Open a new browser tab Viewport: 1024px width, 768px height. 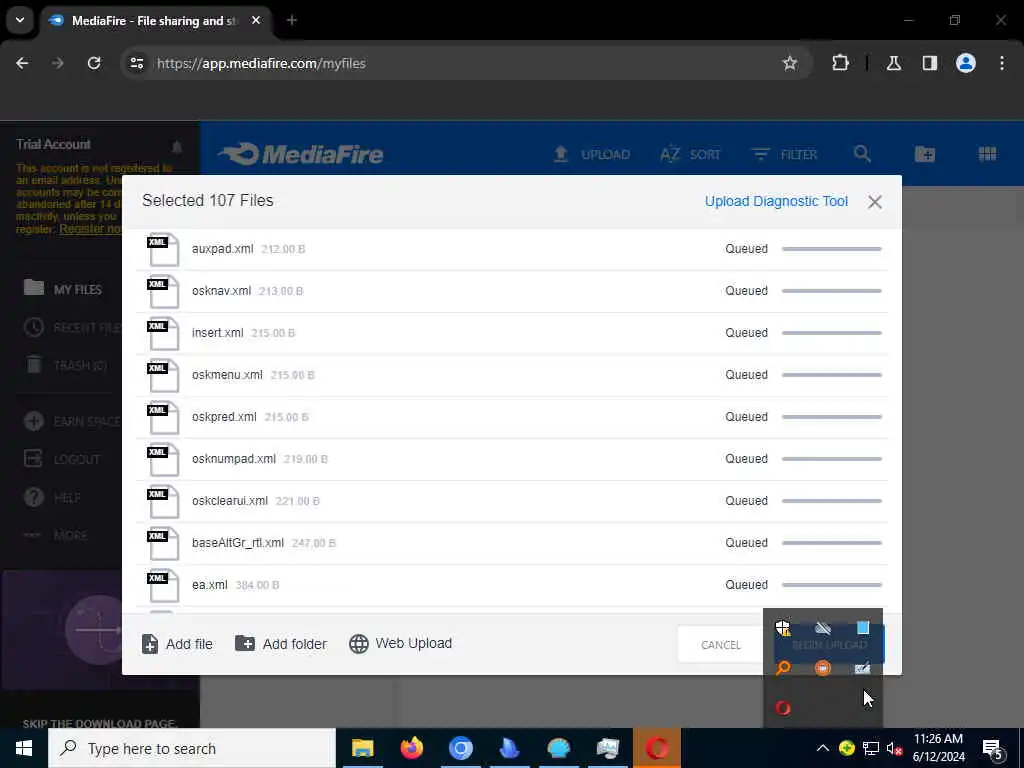[292, 20]
